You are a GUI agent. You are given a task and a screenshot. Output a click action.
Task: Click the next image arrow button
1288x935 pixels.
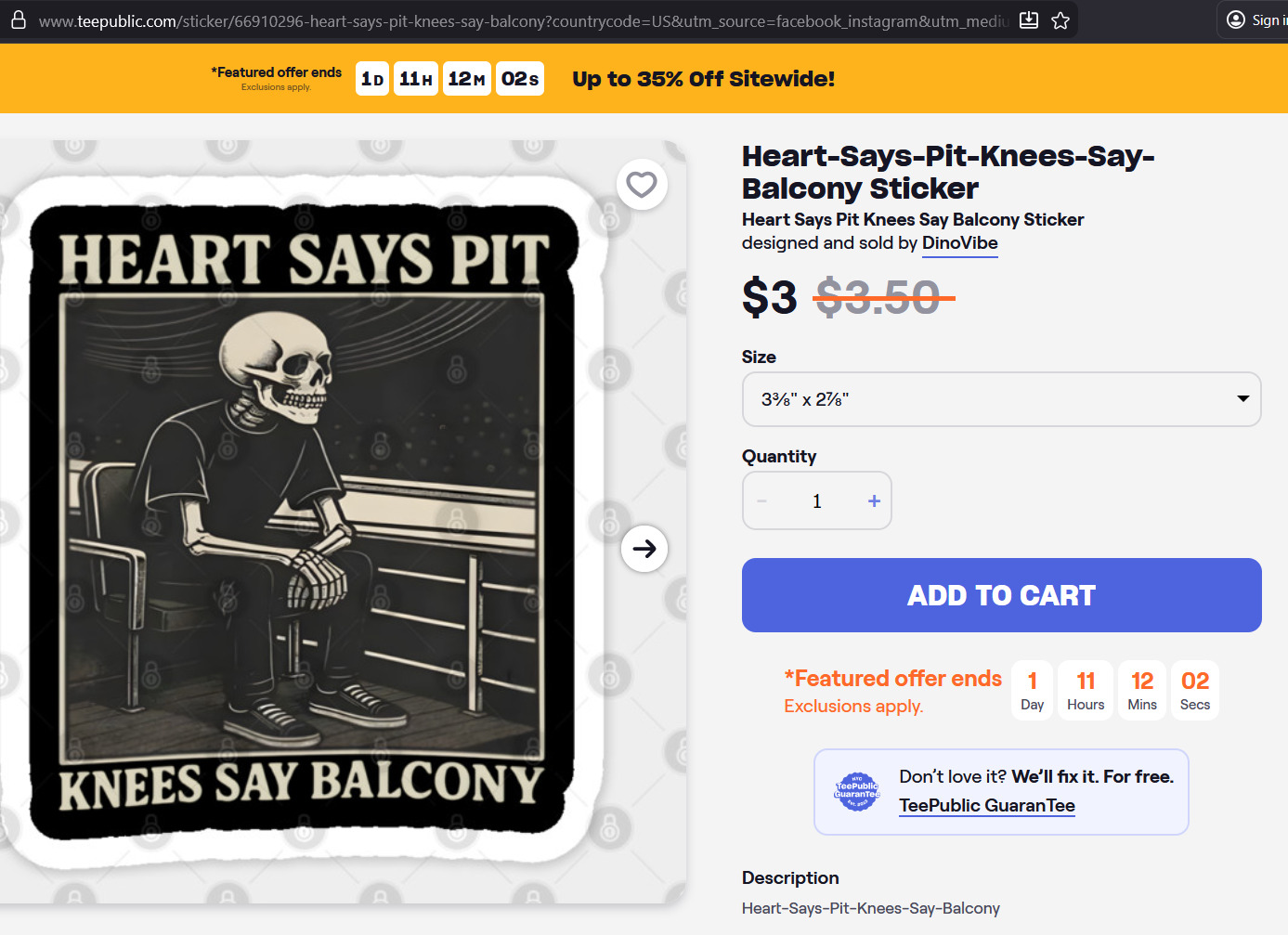click(644, 549)
